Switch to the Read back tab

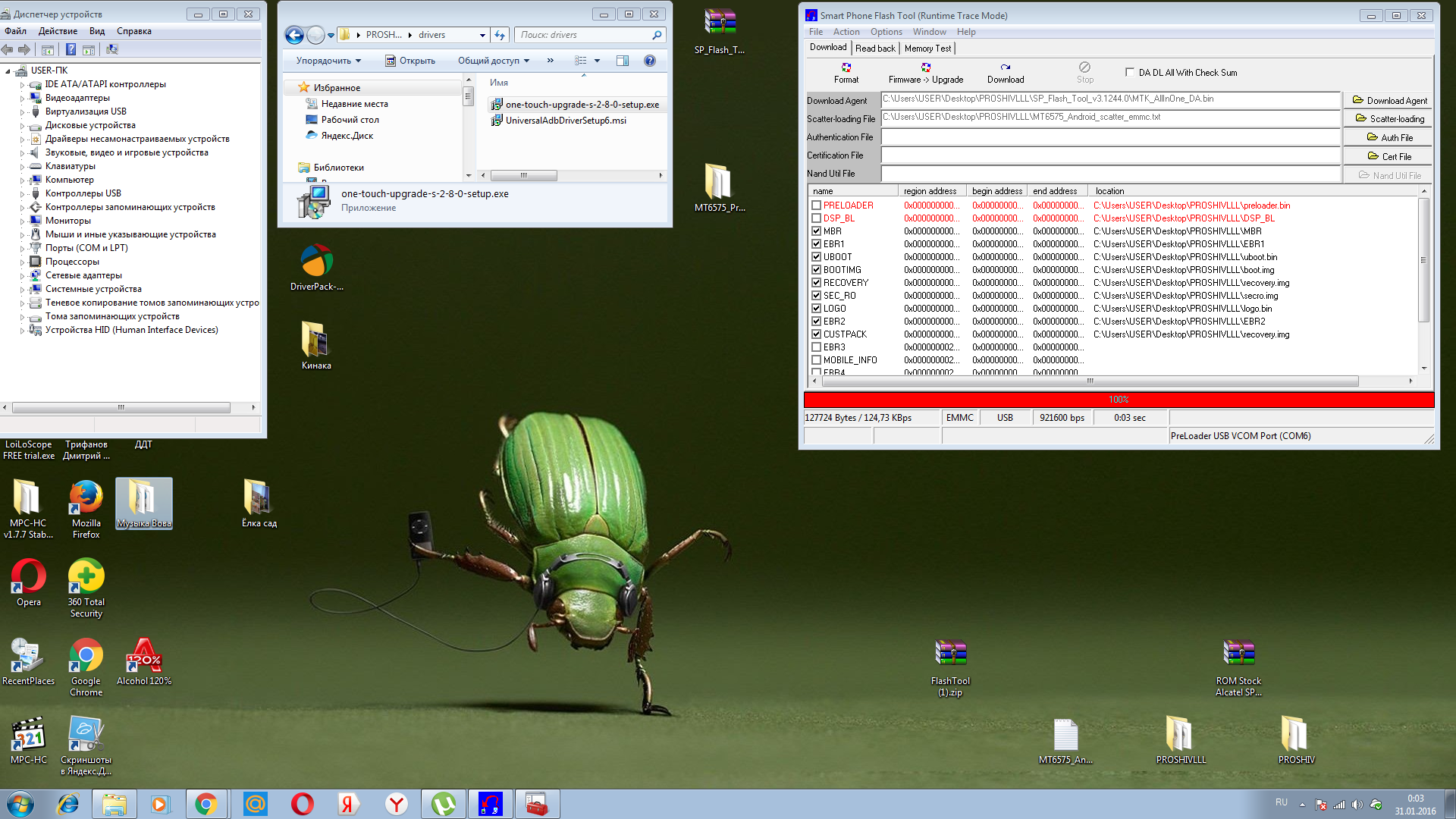click(875, 49)
